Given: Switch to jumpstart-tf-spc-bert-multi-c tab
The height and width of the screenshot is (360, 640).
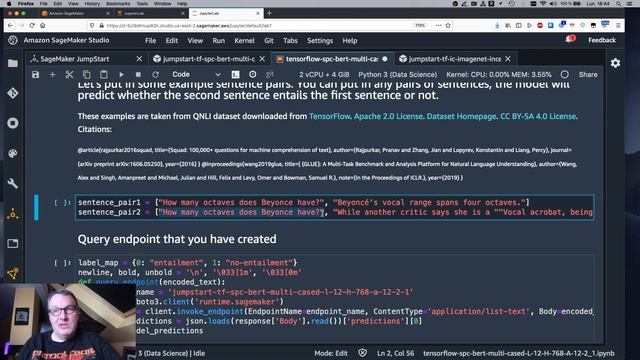Looking at the screenshot, I should coord(209,59).
